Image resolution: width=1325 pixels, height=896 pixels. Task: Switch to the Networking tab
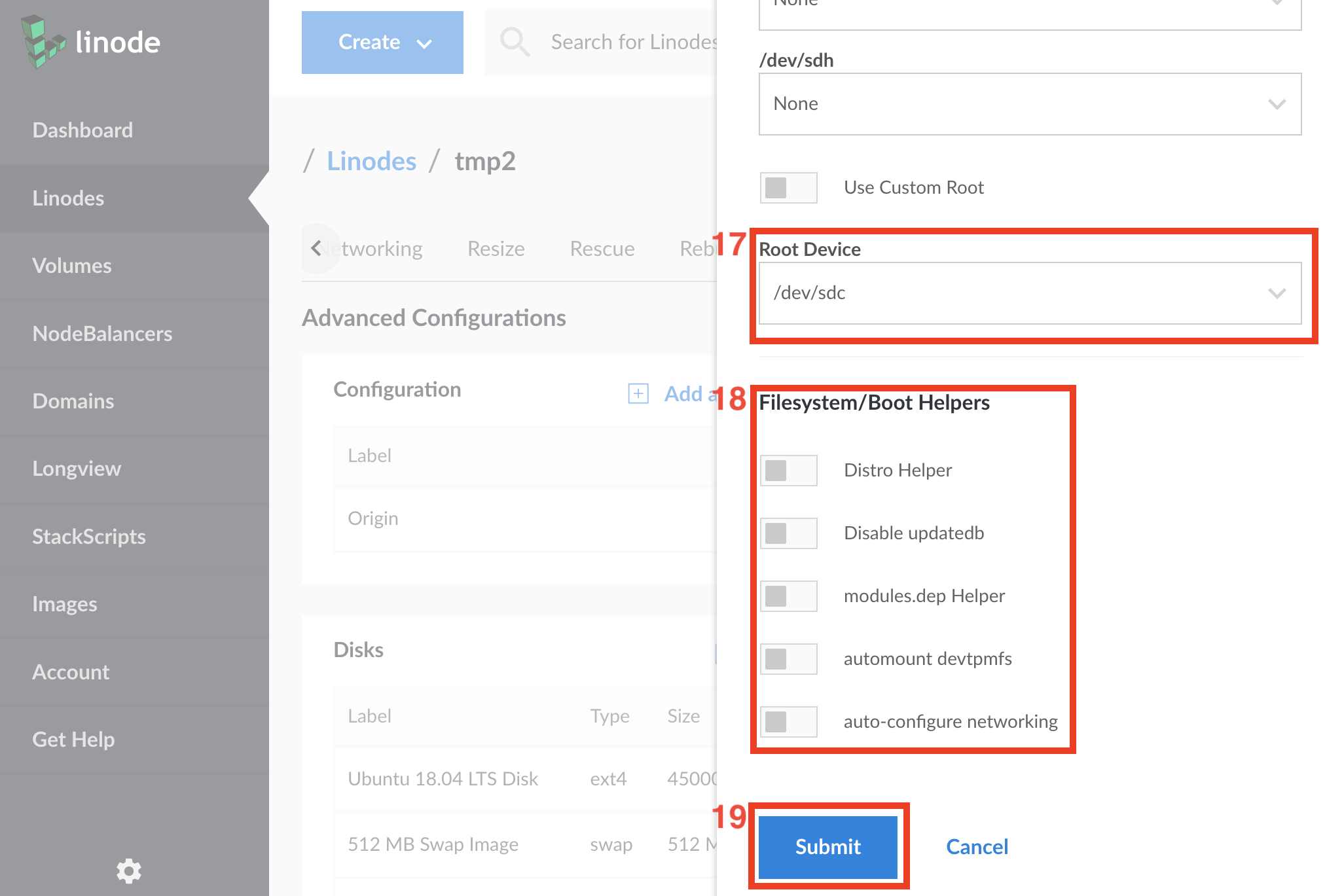pos(375,249)
